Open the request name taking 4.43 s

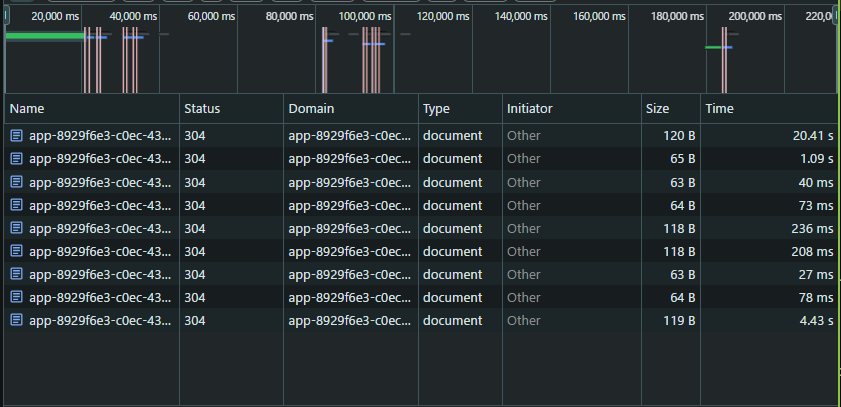click(100, 321)
